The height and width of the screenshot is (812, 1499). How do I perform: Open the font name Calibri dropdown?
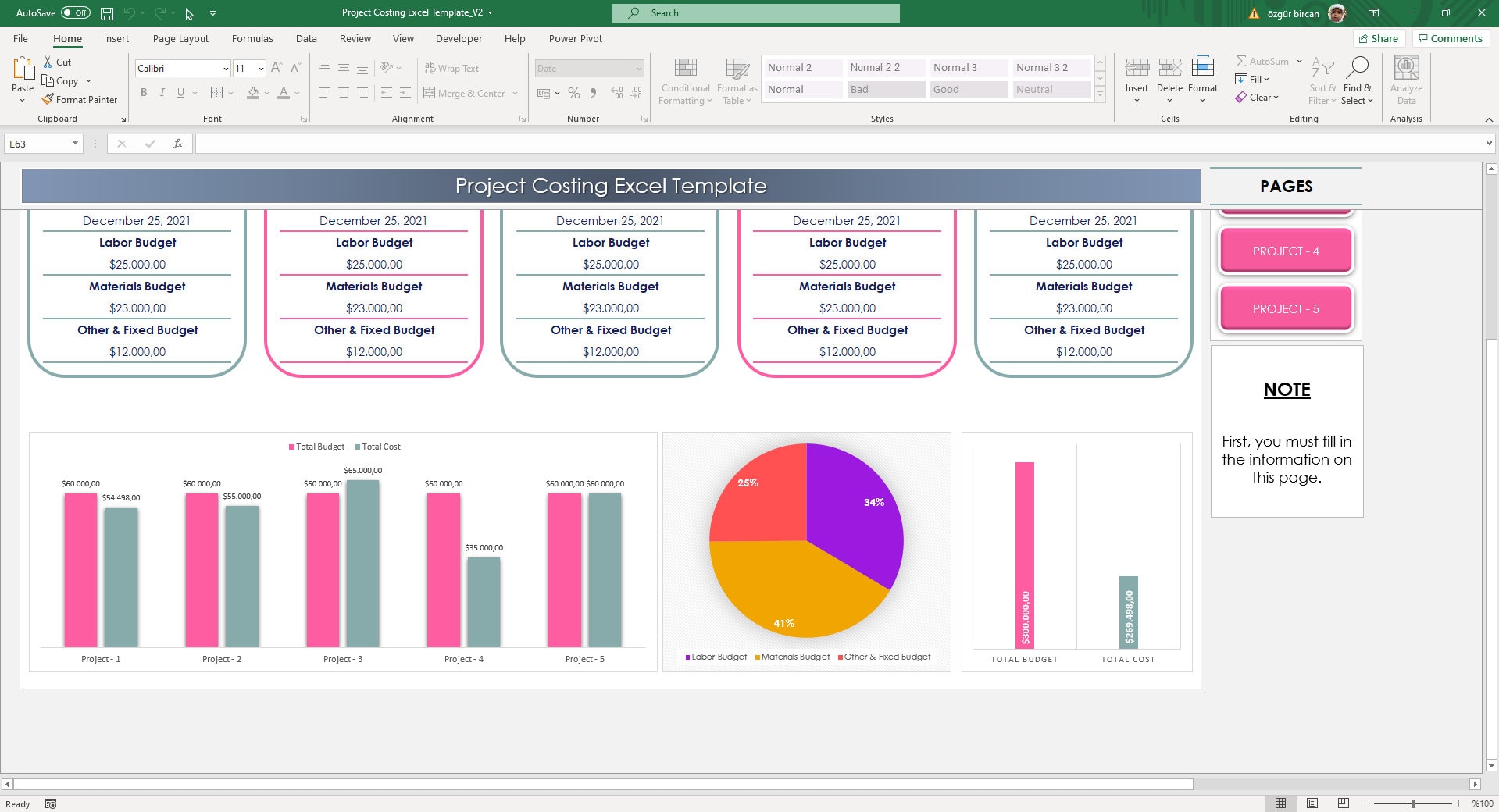[x=226, y=69]
